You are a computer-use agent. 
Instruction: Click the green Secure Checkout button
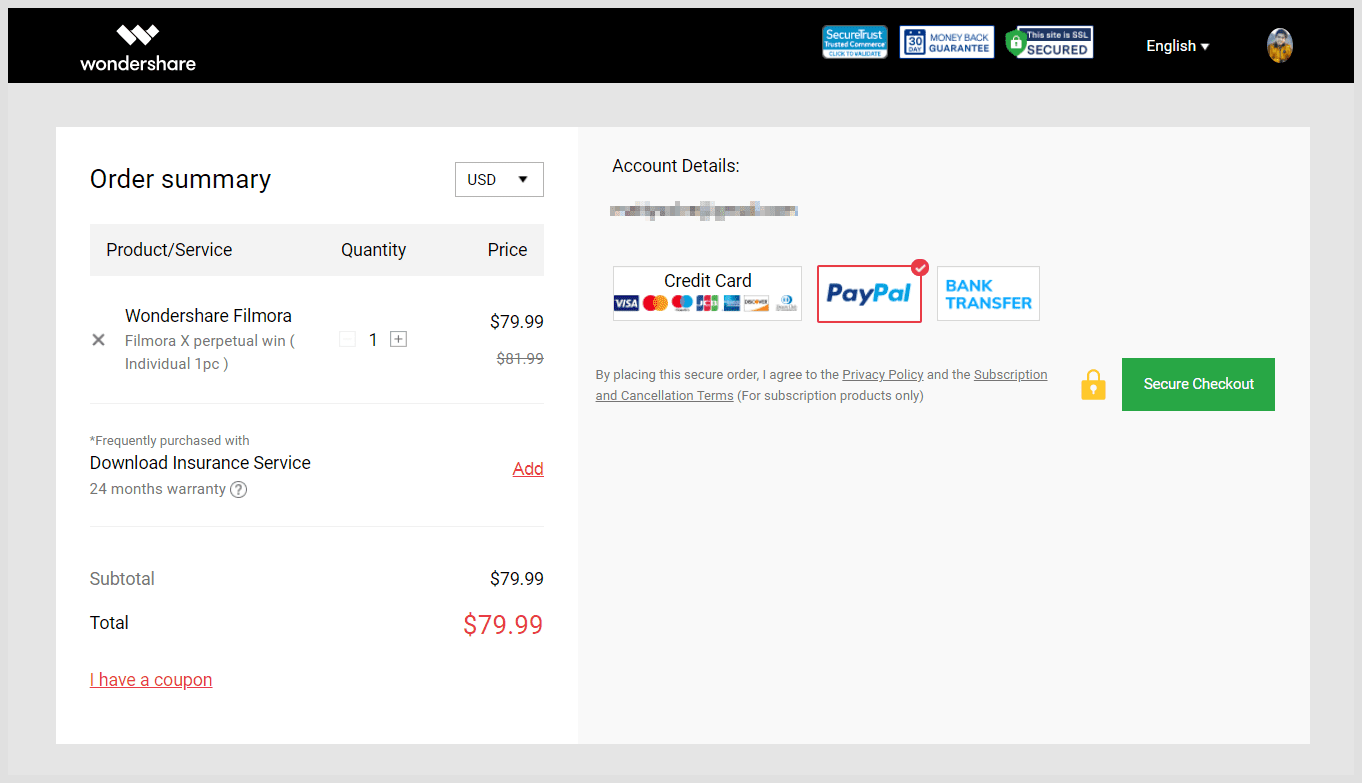(1198, 384)
